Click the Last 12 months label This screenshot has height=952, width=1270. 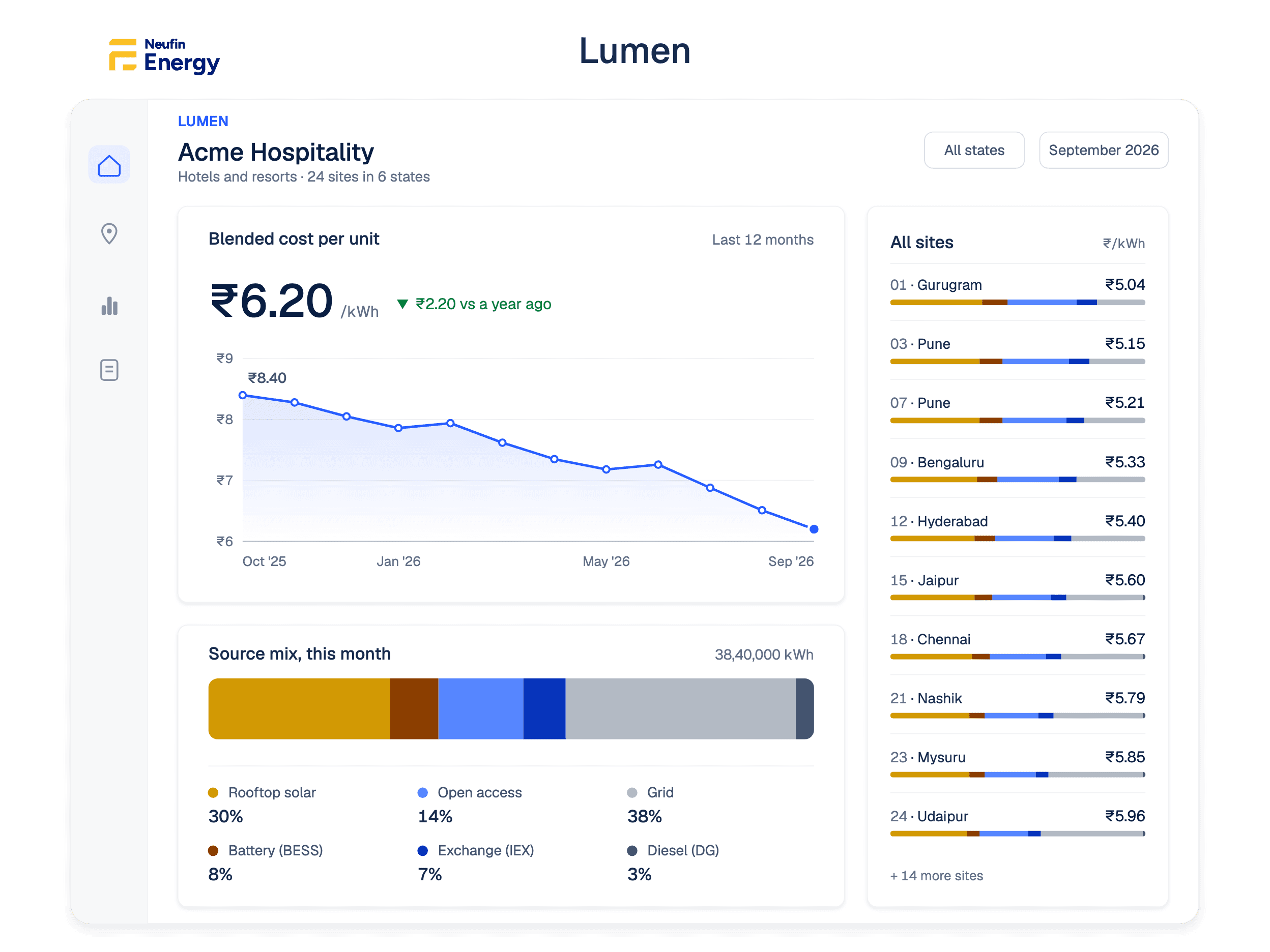[763, 240]
